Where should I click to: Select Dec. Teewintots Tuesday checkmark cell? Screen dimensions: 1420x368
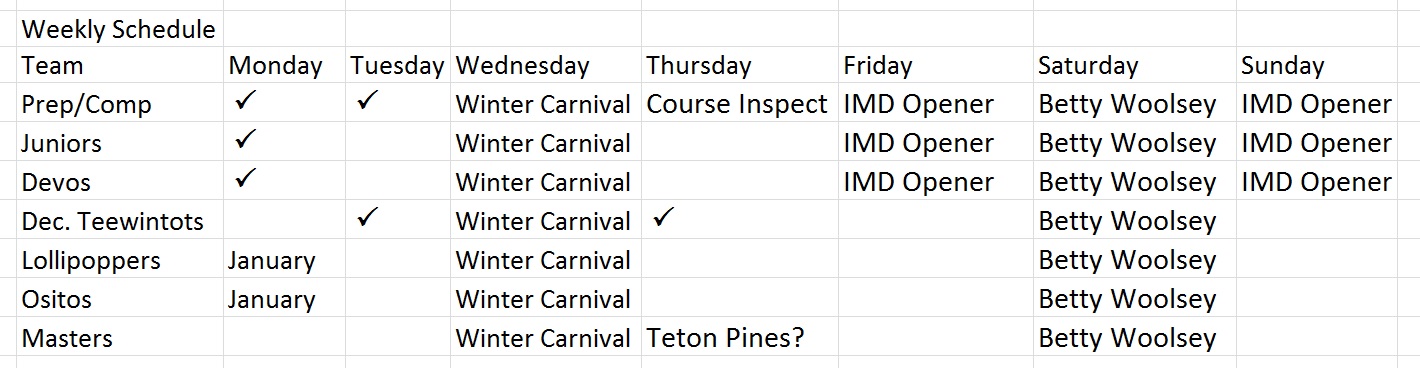click(397, 221)
